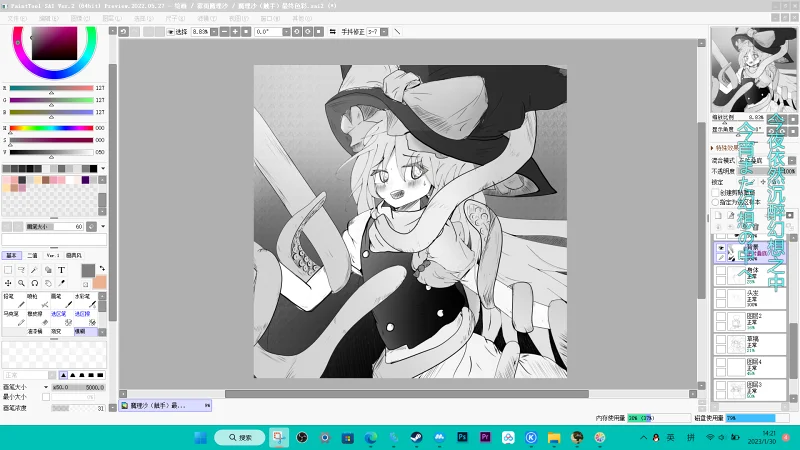Image resolution: width=800 pixels, height=450 pixels.
Task: Create a new layer in layer panel
Action: (x=718, y=215)
